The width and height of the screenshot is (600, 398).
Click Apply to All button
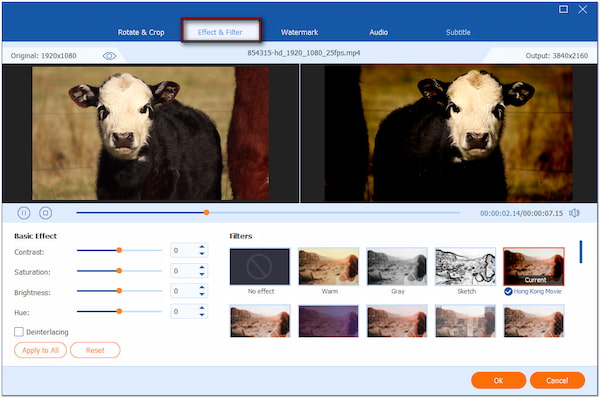click(x=40, y=350)
